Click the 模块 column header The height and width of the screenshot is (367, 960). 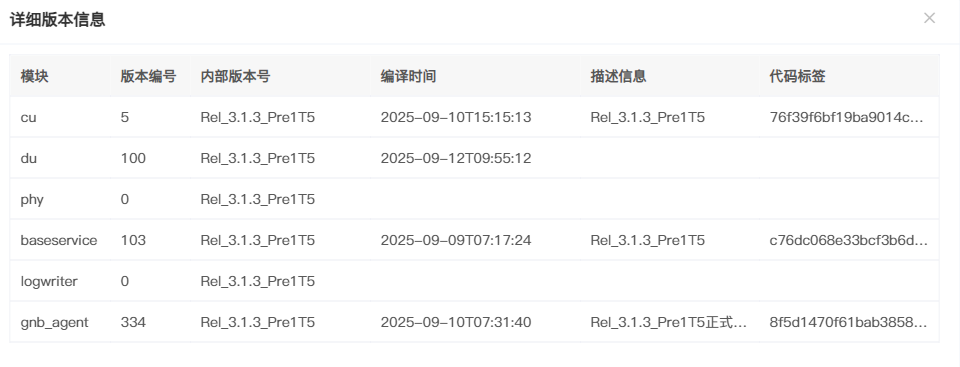pyautogui.click(x=34, y=76)
